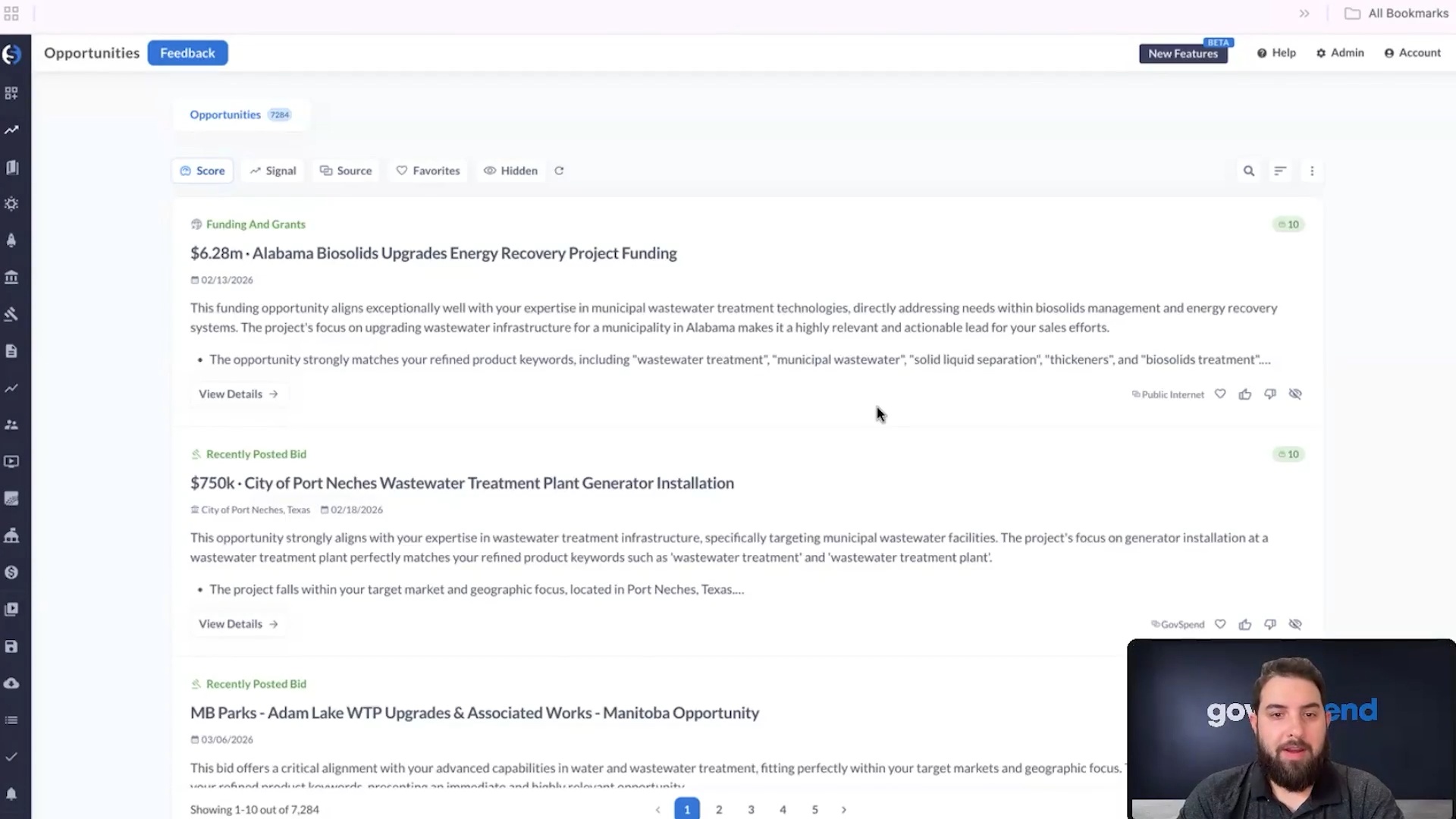Screen dimensions: 1456x819
Task: Click the bell notifications icon in sidebar
Action: tap(11, 792)
